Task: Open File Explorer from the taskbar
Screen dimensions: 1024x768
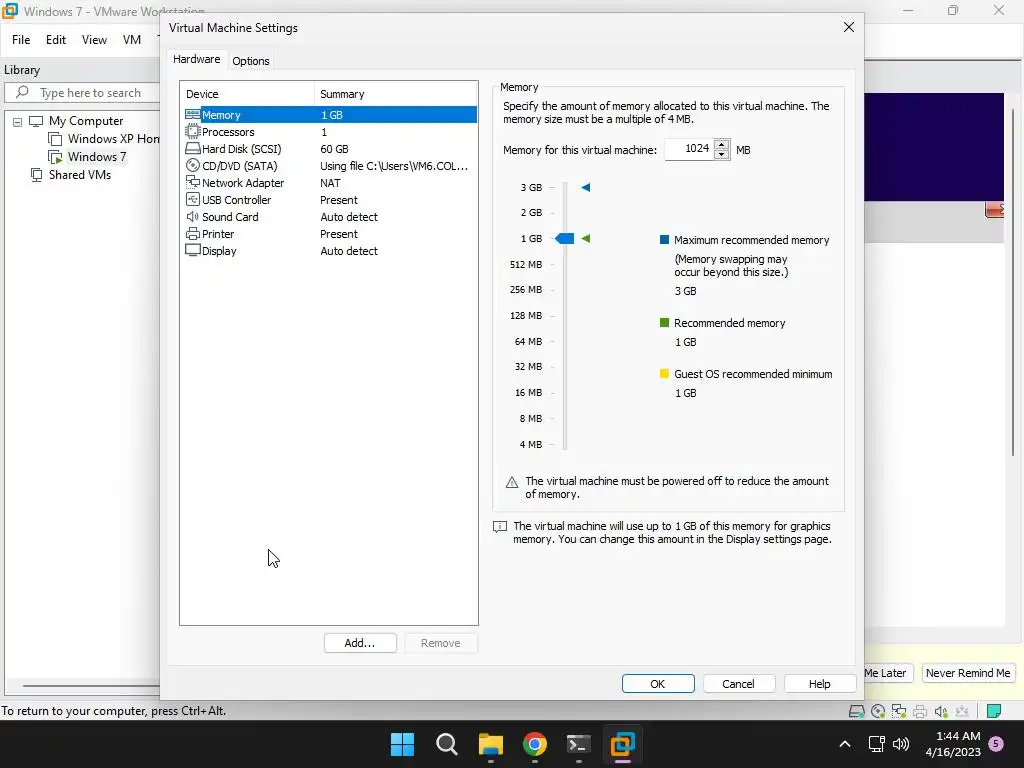Action: point(490,744)
